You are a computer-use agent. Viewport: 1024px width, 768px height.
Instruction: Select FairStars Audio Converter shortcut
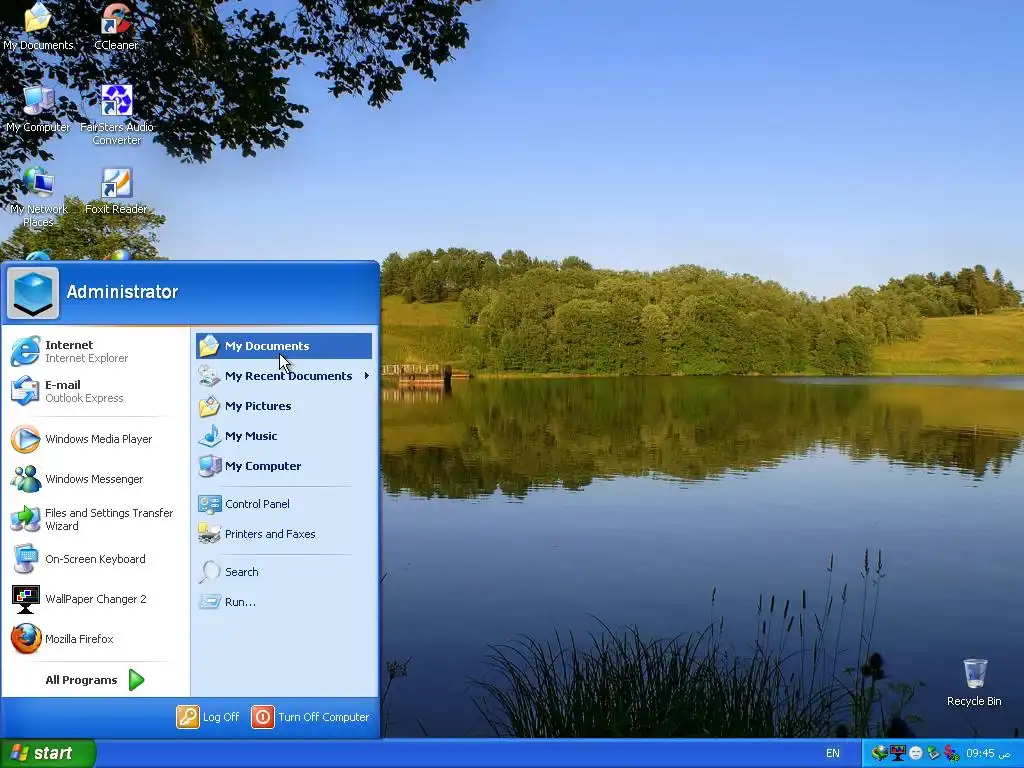click(116, 116)
